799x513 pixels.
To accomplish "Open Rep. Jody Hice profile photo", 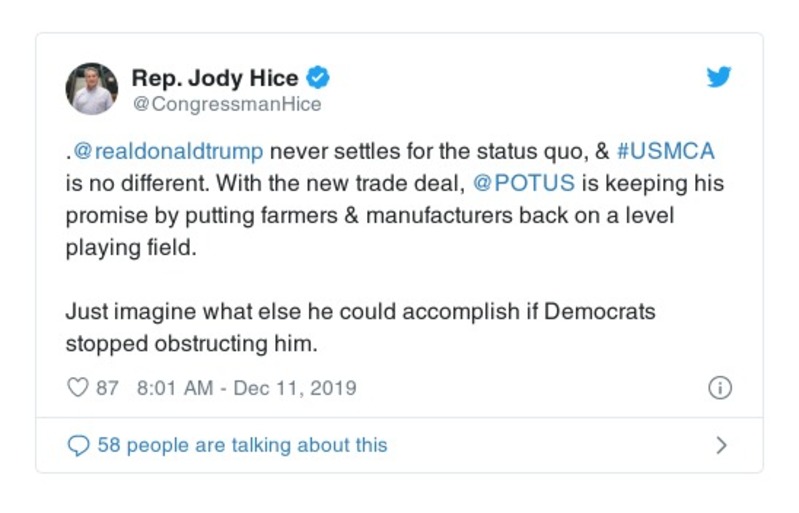I will point(92,88).
